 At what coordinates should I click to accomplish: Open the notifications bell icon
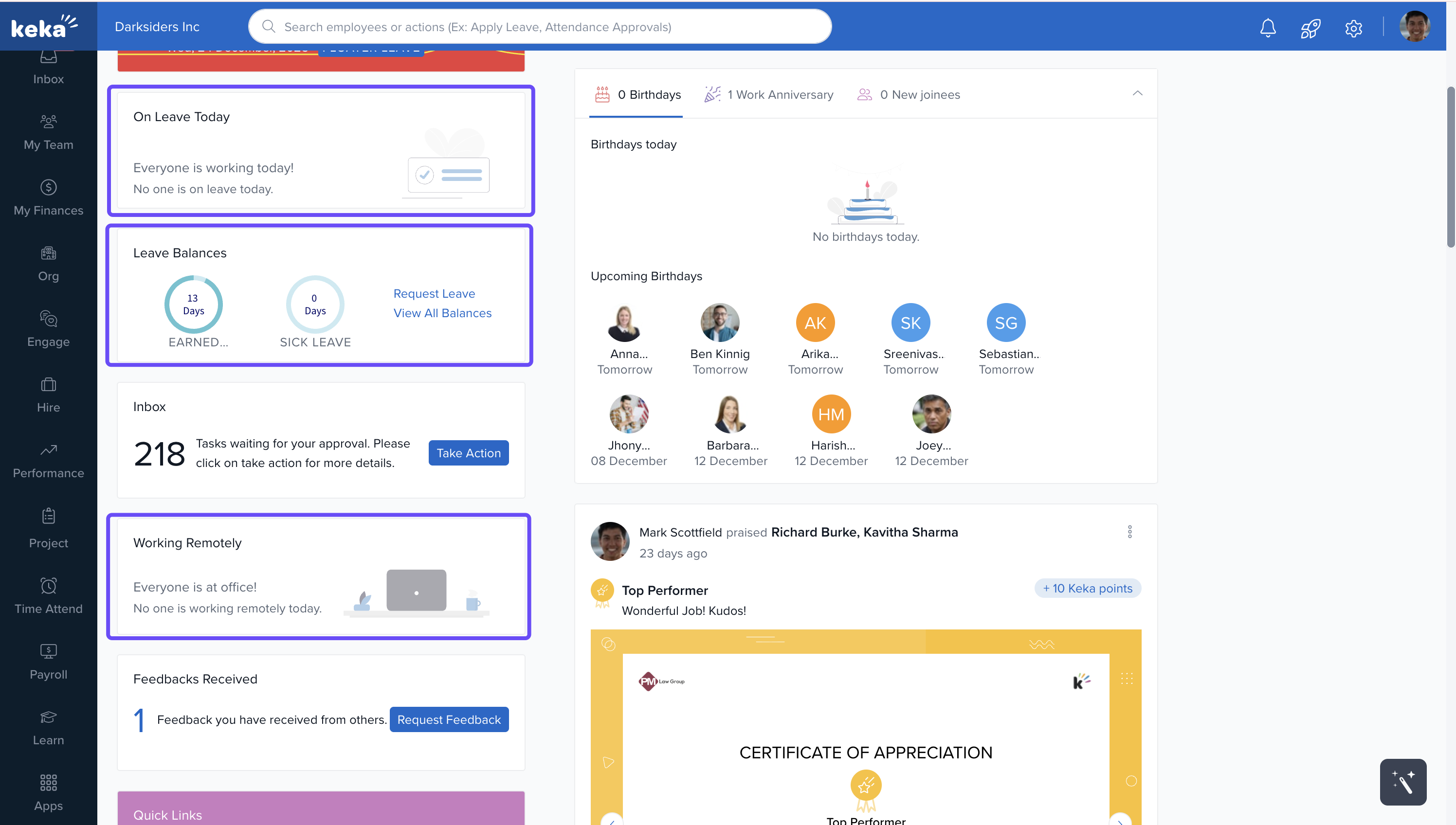point(1267,27)
